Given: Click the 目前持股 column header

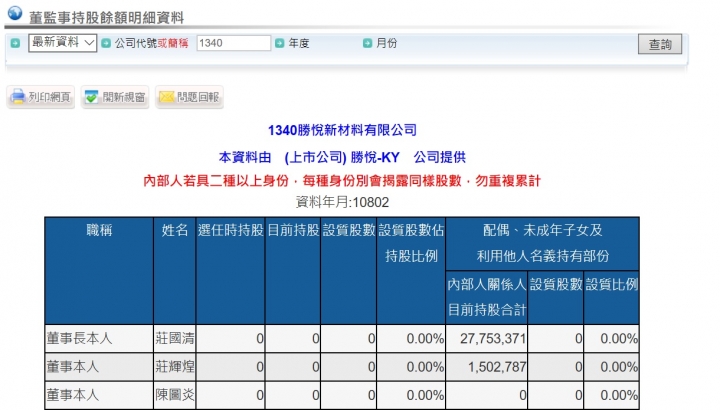Looking at the screenshot, I should tap(293, 271).
